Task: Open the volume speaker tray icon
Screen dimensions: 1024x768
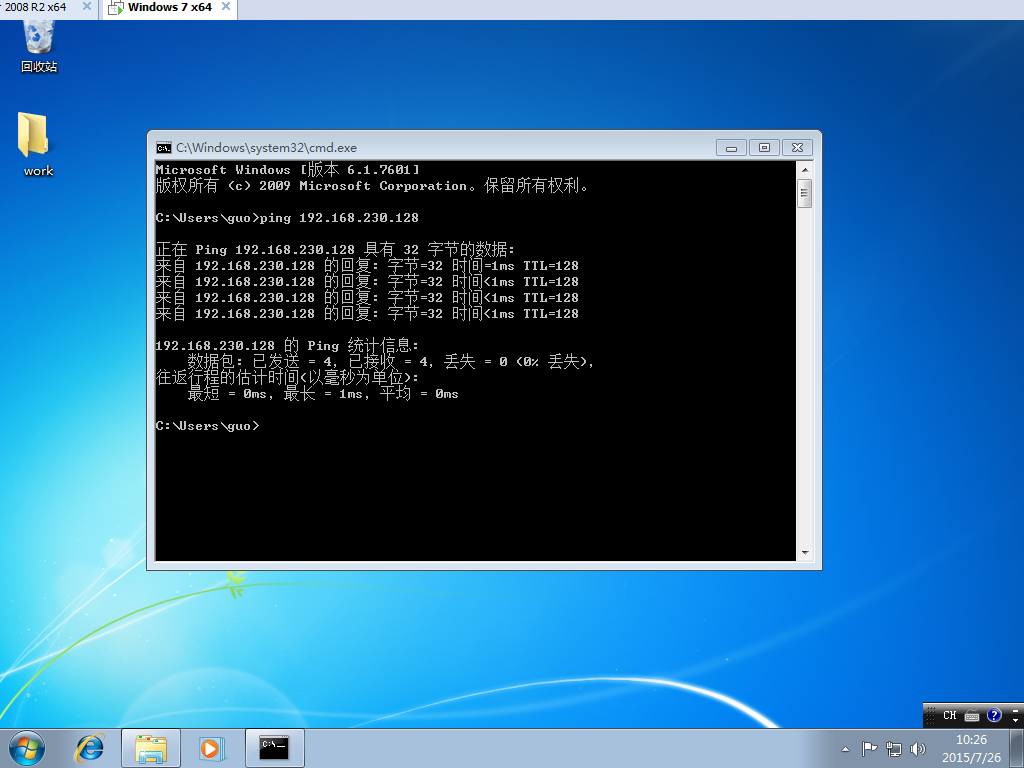Action: point(917,748)
